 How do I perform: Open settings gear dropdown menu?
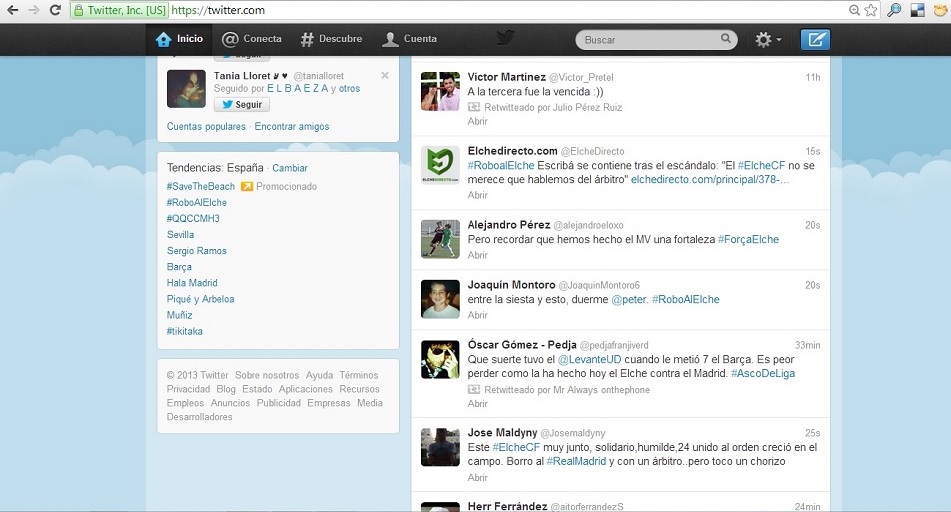coord(768,39)
